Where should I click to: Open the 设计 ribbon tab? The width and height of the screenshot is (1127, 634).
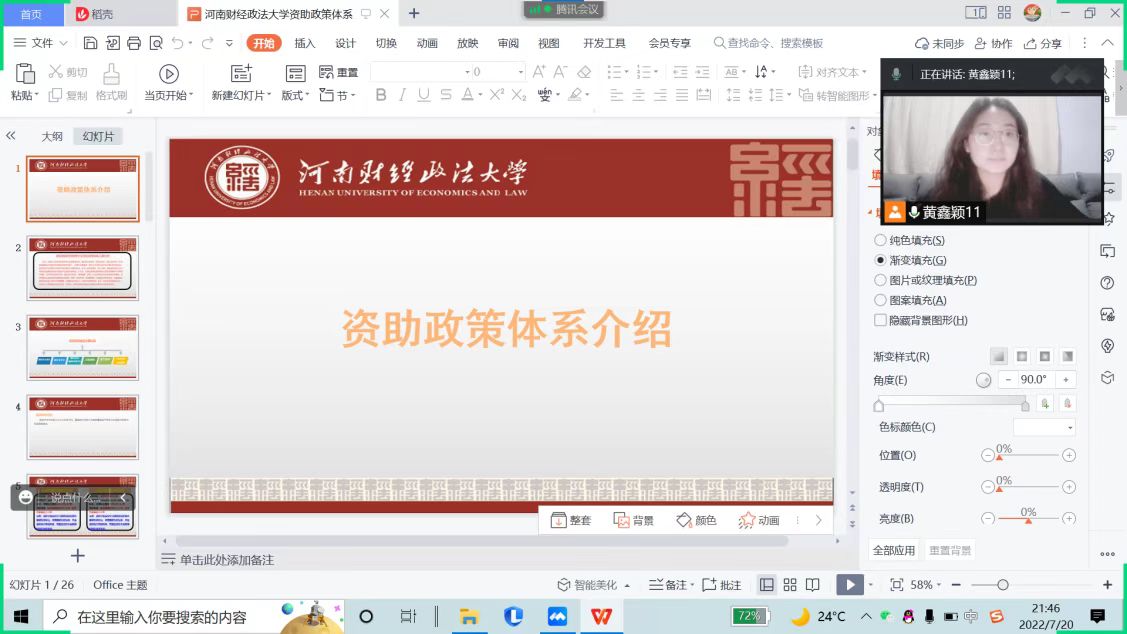click(345, 43)
